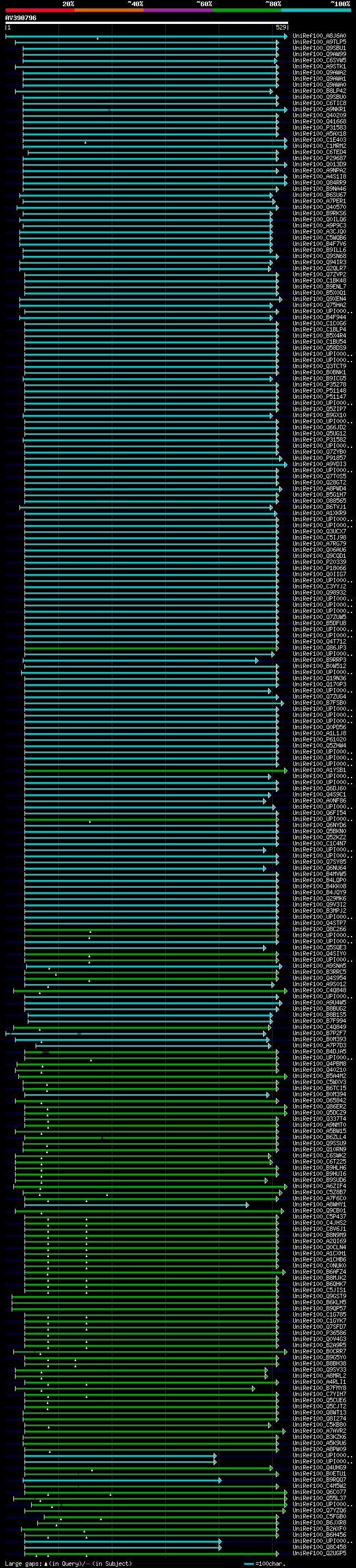Select hit label UniRef100_Q4STP7
This screenshot has width=356, height=1568.
coord(319,923)
